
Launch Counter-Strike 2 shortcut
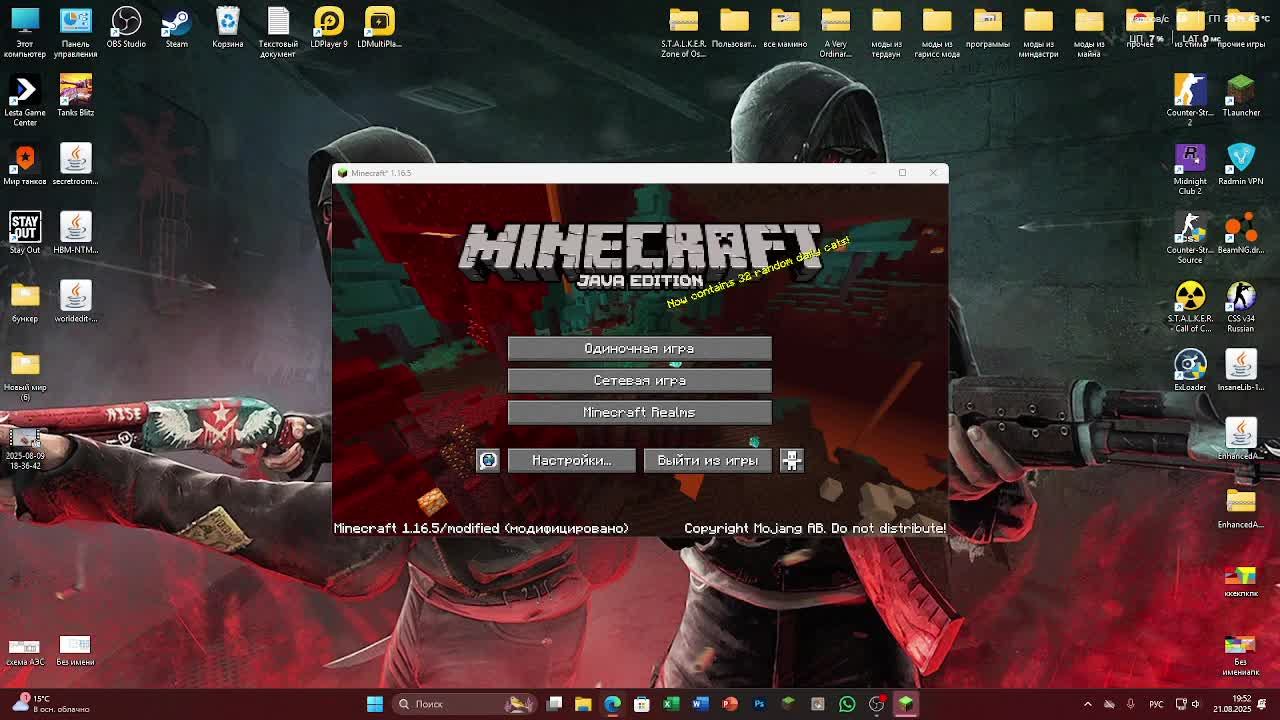click(1190, 100)
